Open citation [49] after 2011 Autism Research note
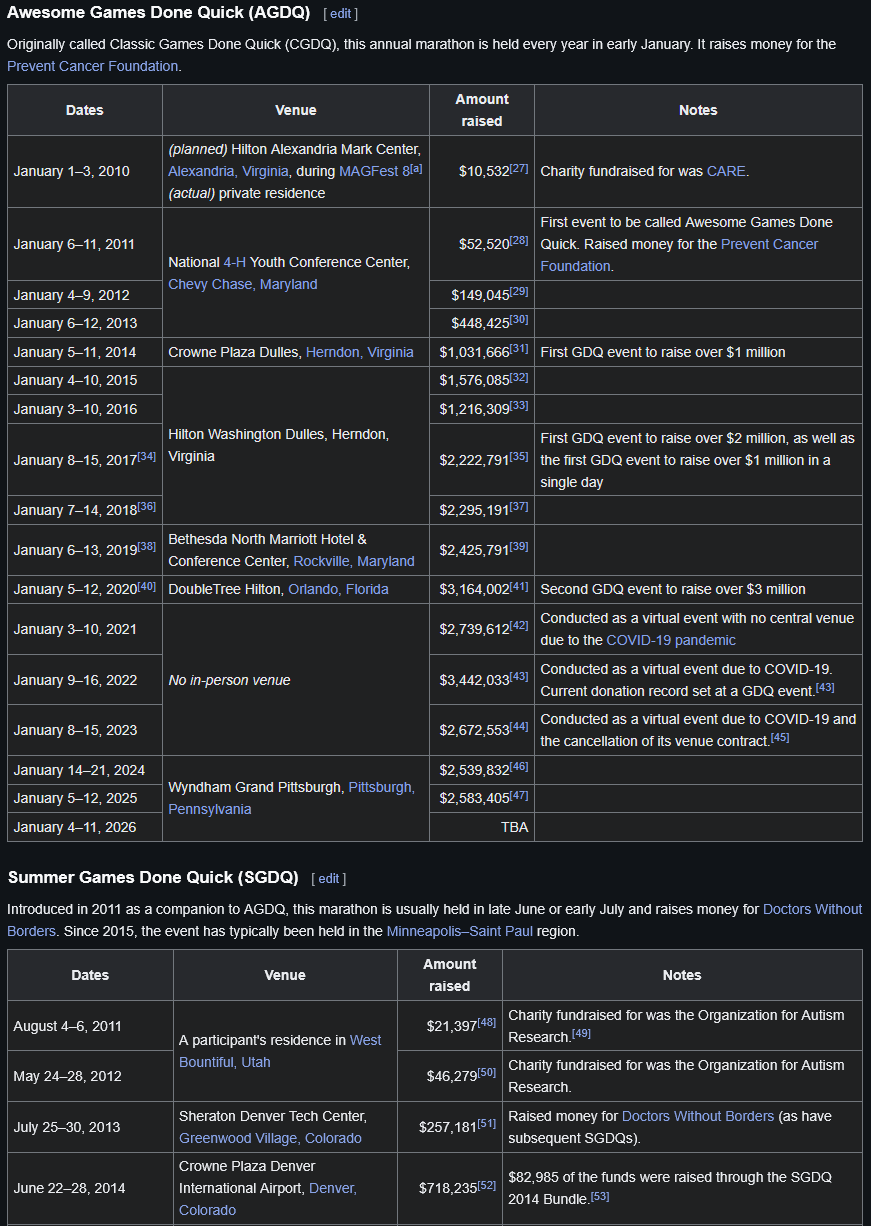The height and width of the screenshot is (1226, 871). (x=580, y=1034)
